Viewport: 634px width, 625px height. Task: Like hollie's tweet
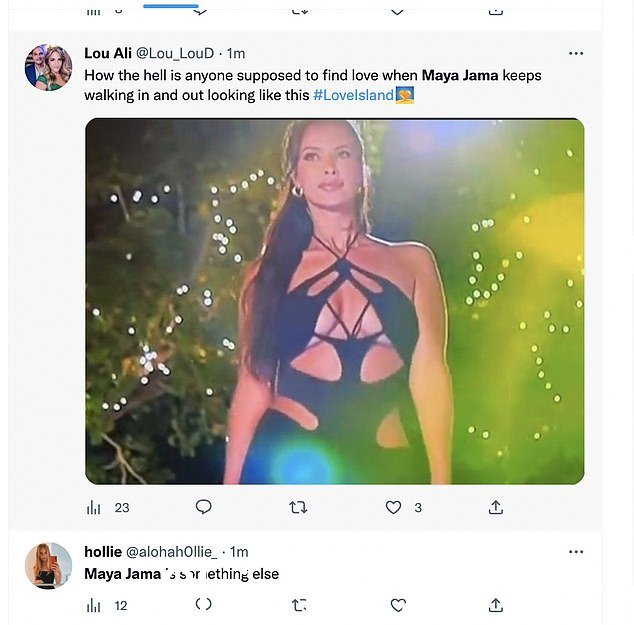point(398,605)
